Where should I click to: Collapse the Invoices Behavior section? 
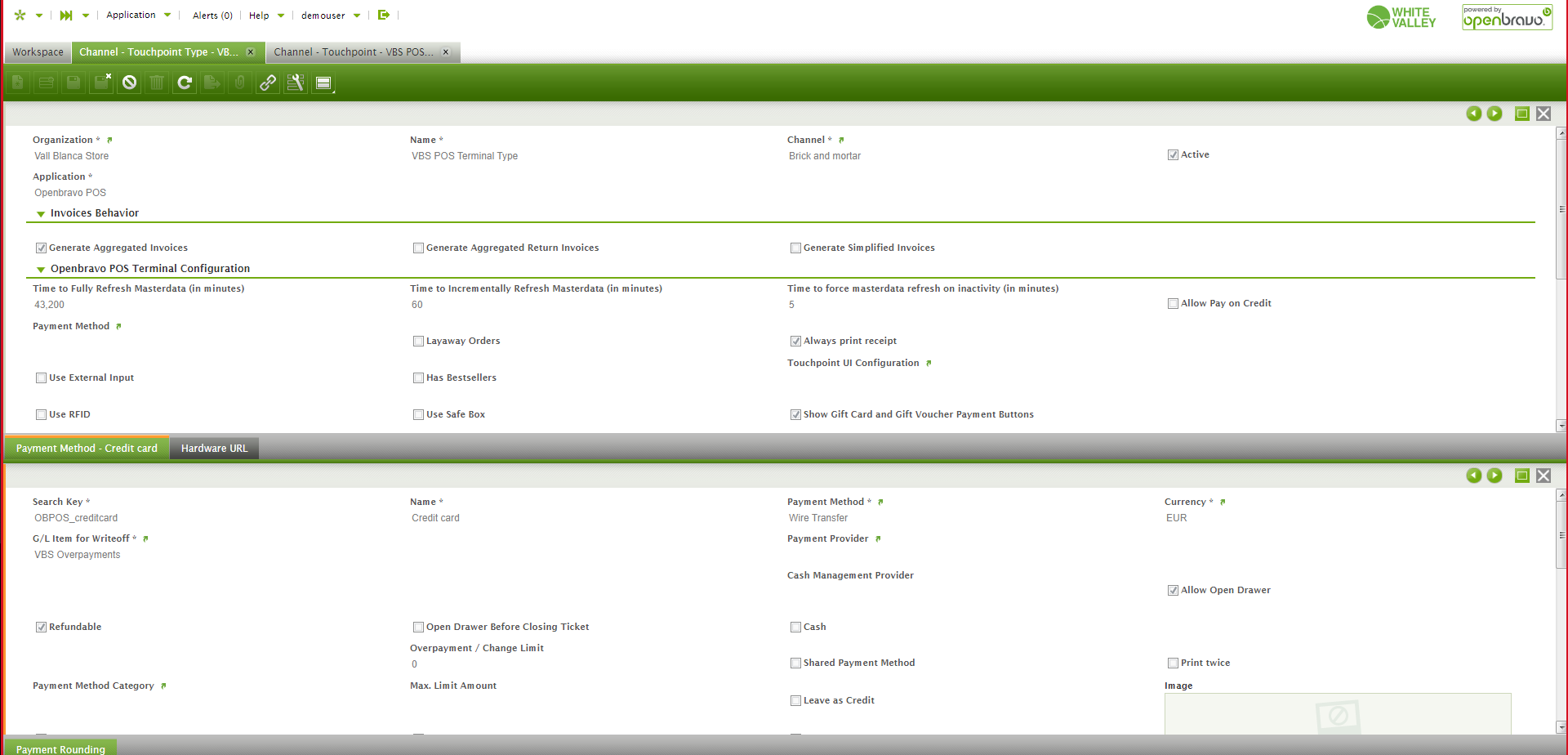tap(41, 214)
